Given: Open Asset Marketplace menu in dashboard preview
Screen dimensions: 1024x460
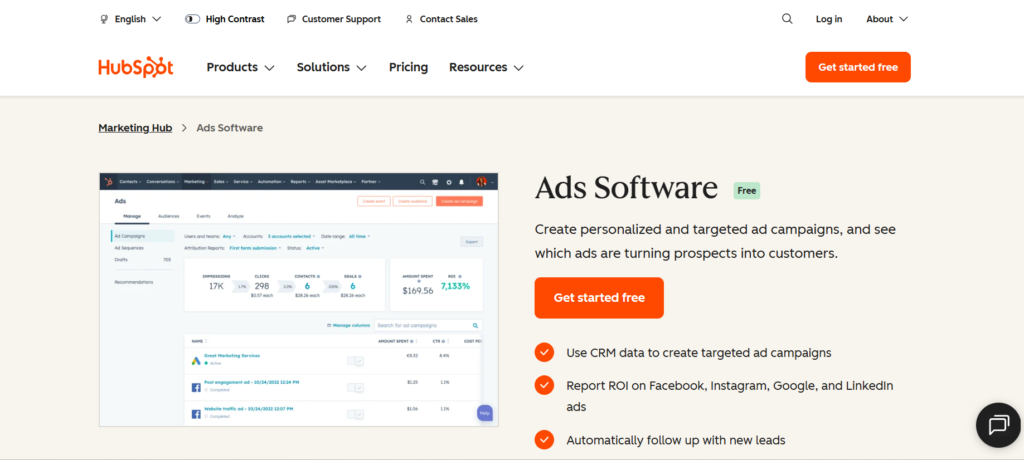Looking at the screenshot, I should coord(335,182).
